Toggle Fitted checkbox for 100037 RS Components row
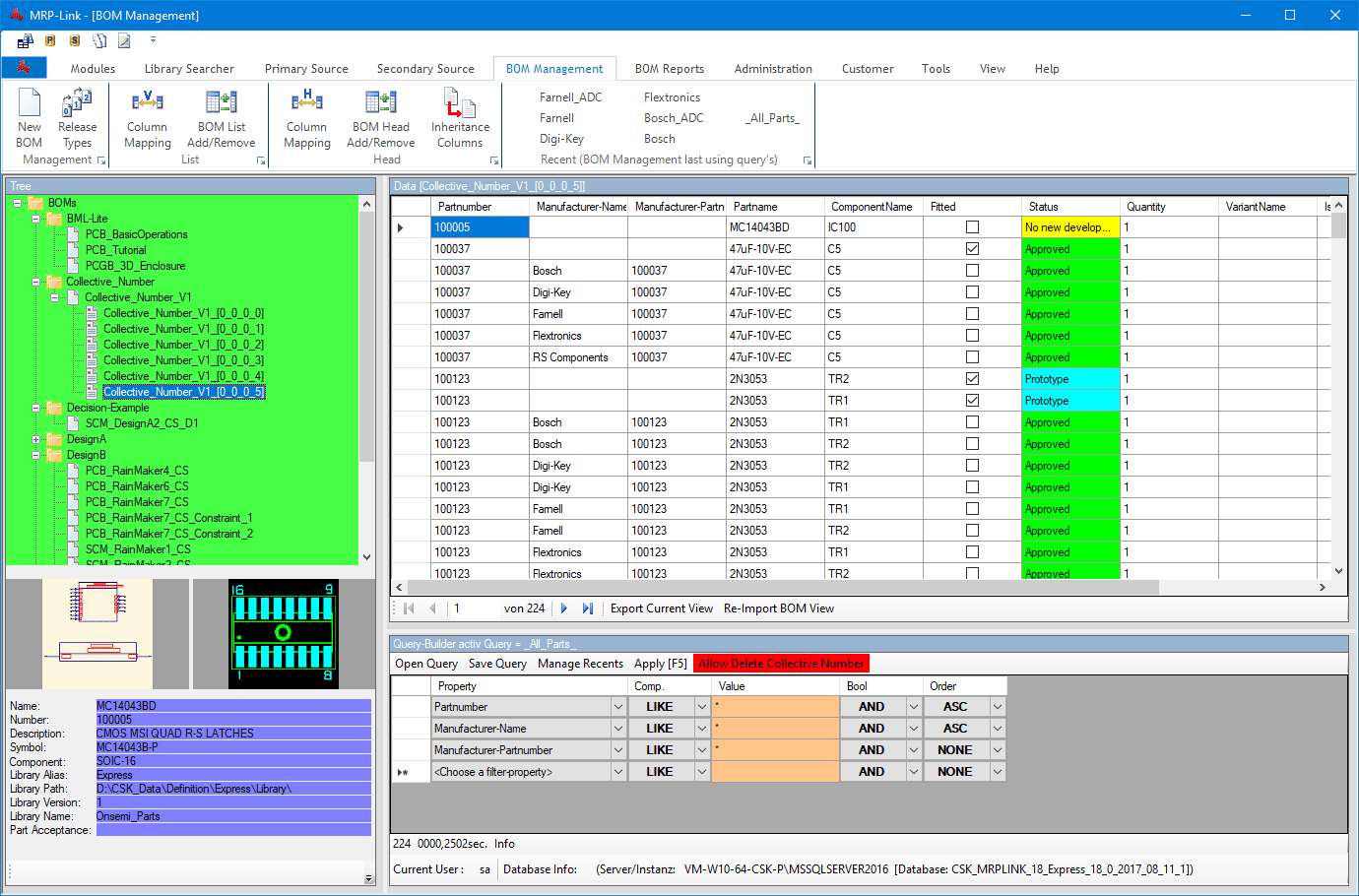This screenshot has height=896, width=1359. point(972,357)
